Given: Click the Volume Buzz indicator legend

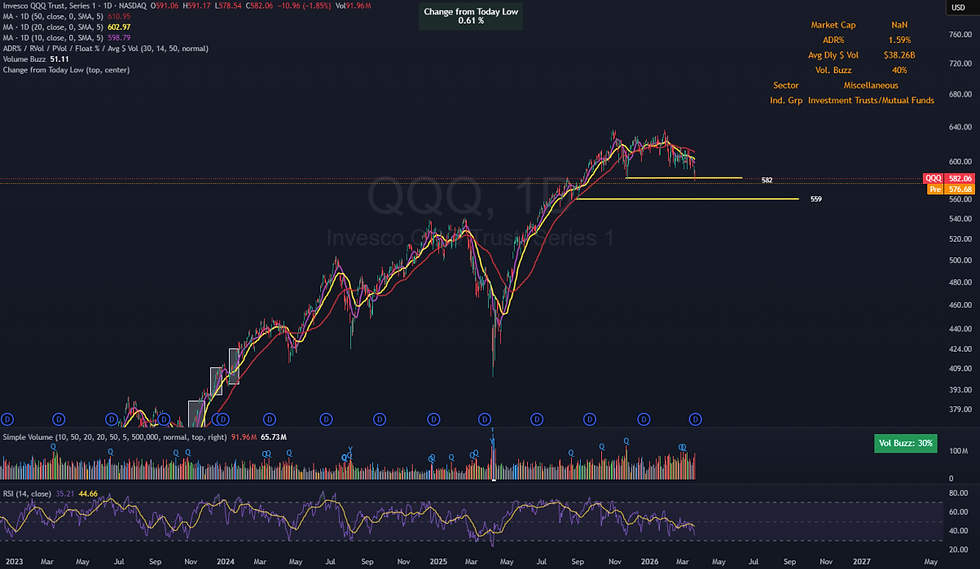Looking at the screenshot, I should pos(24,59).
